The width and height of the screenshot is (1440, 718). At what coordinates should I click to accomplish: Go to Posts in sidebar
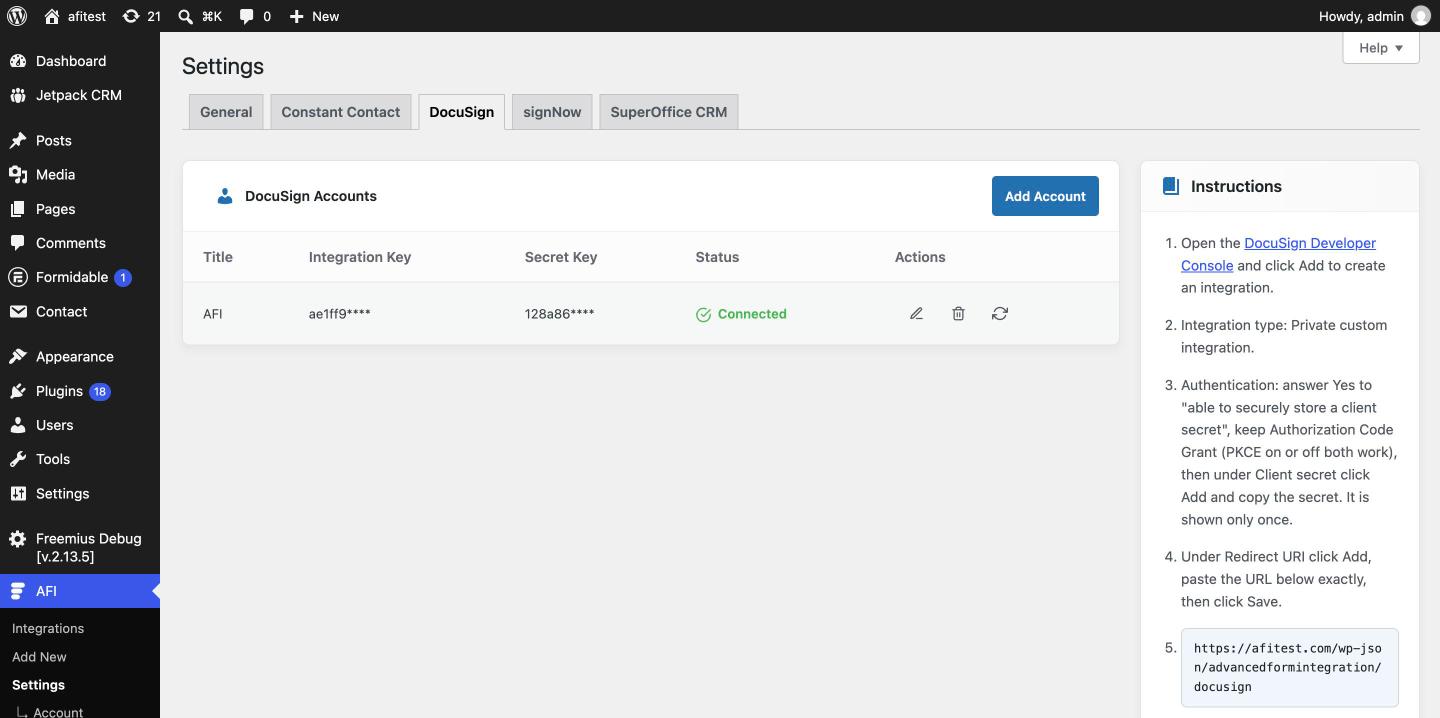80,141
